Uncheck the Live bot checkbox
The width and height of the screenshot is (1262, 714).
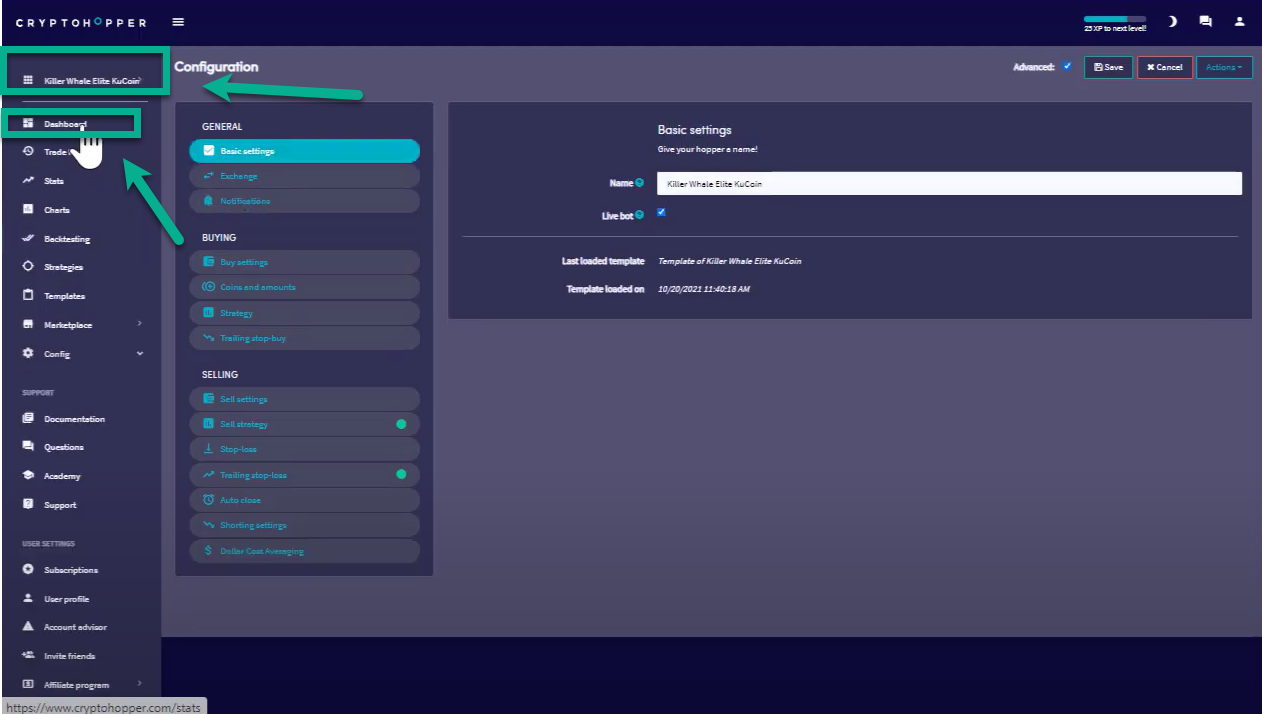point(661,213)
